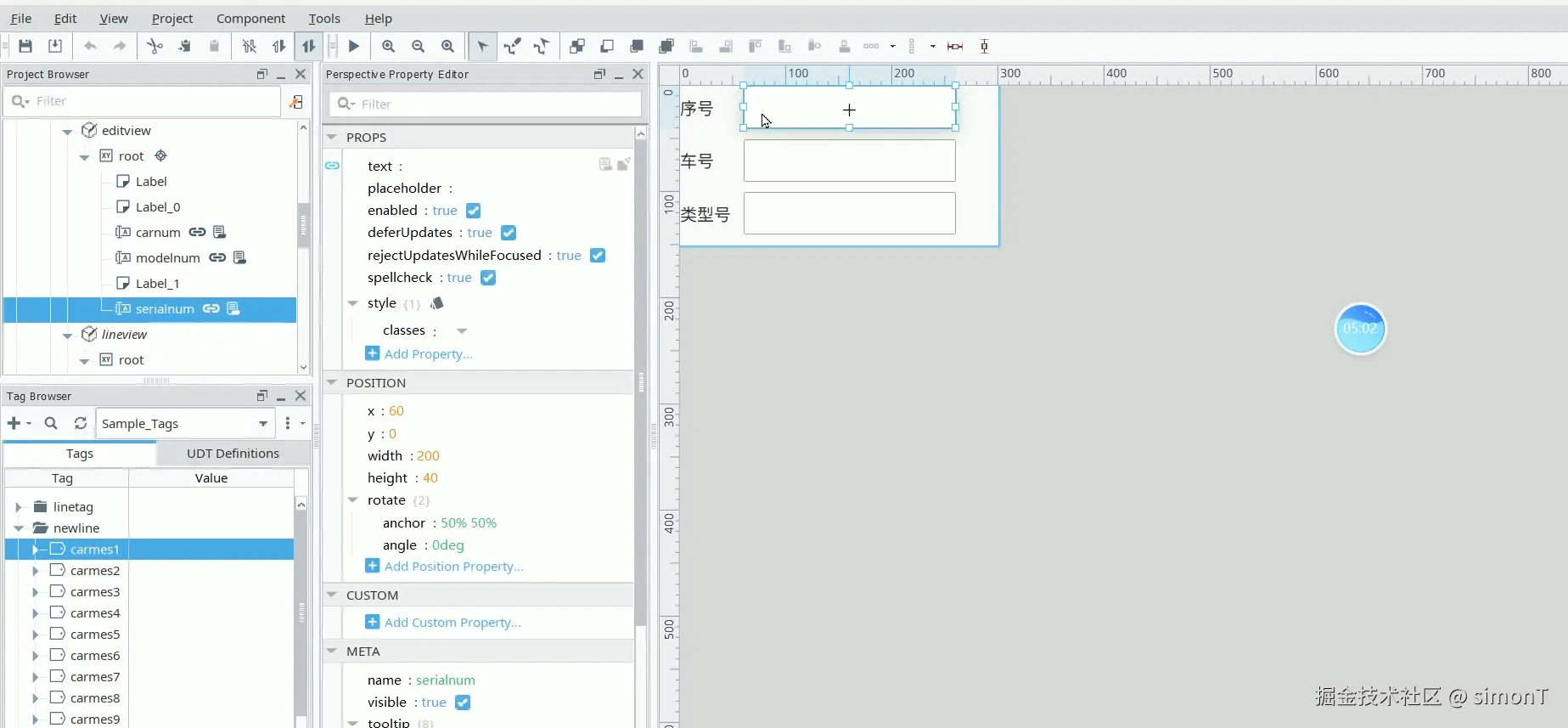Image resolution: width=1568 pixels, height=728 pixels.
Task: Toggle the rejectUpdatesWhileFocused checkbox
Action: click(x=598, y=256)
